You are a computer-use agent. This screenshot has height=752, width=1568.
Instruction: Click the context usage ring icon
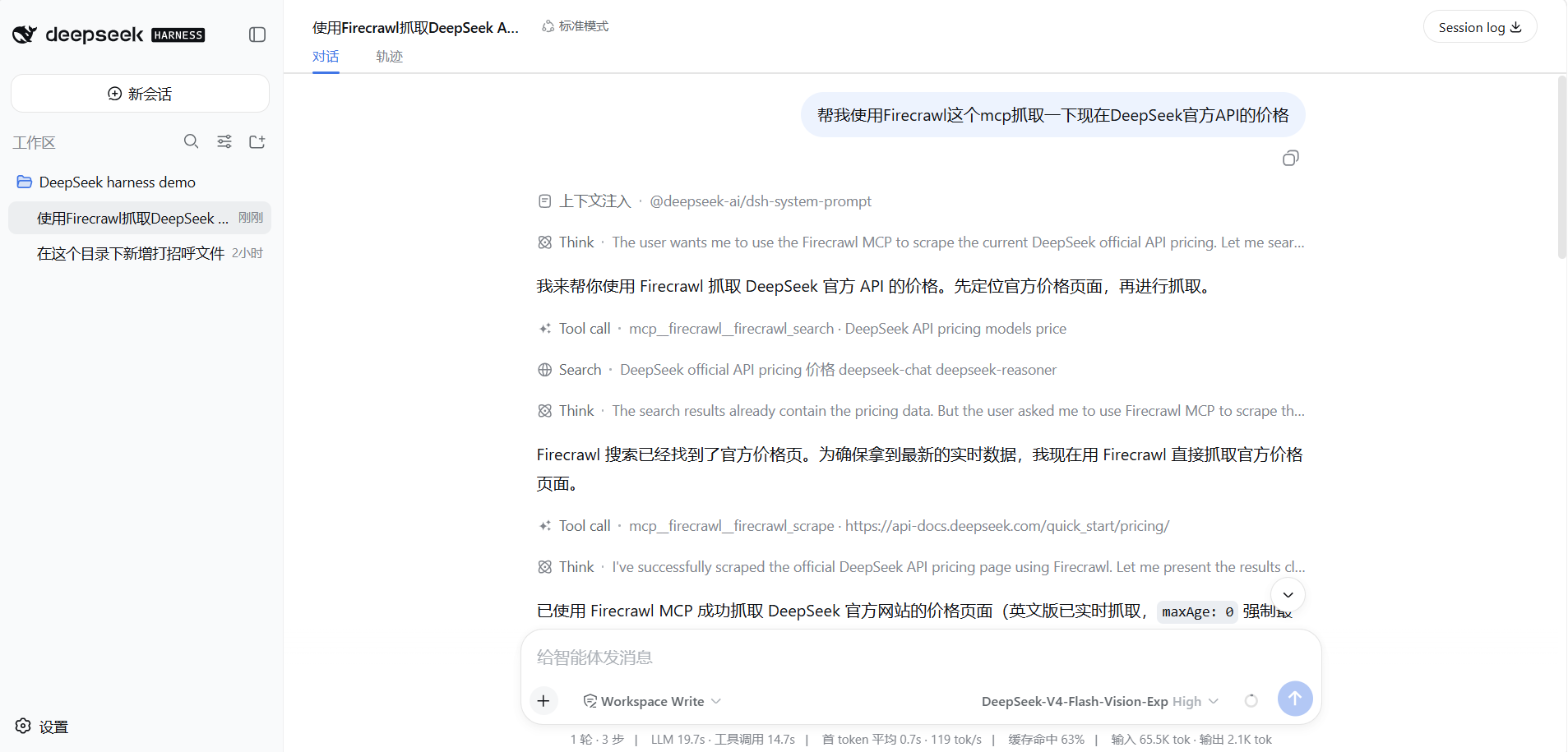pos(1251,701)
